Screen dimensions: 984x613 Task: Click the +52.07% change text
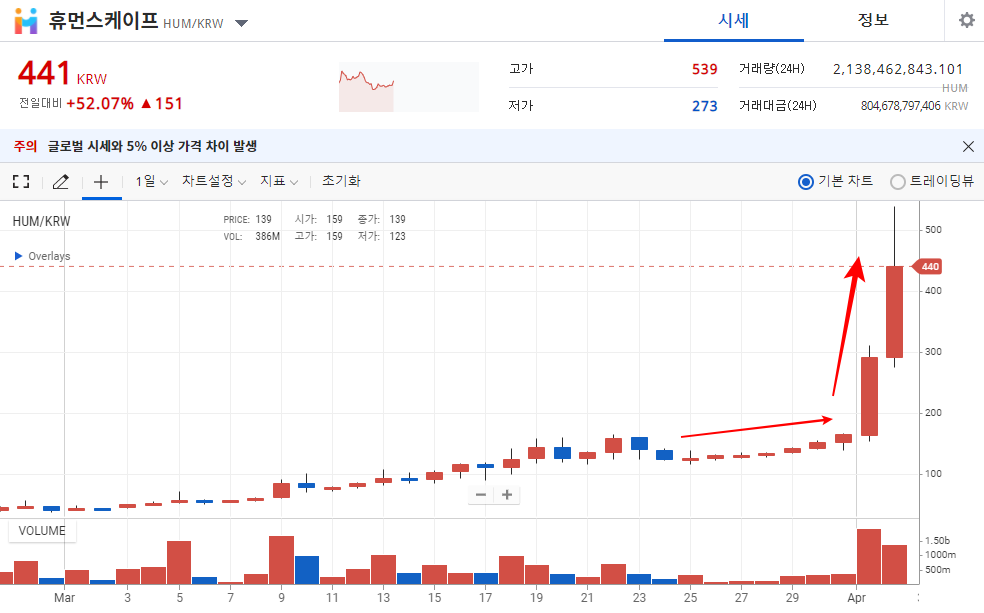(100, 104)
